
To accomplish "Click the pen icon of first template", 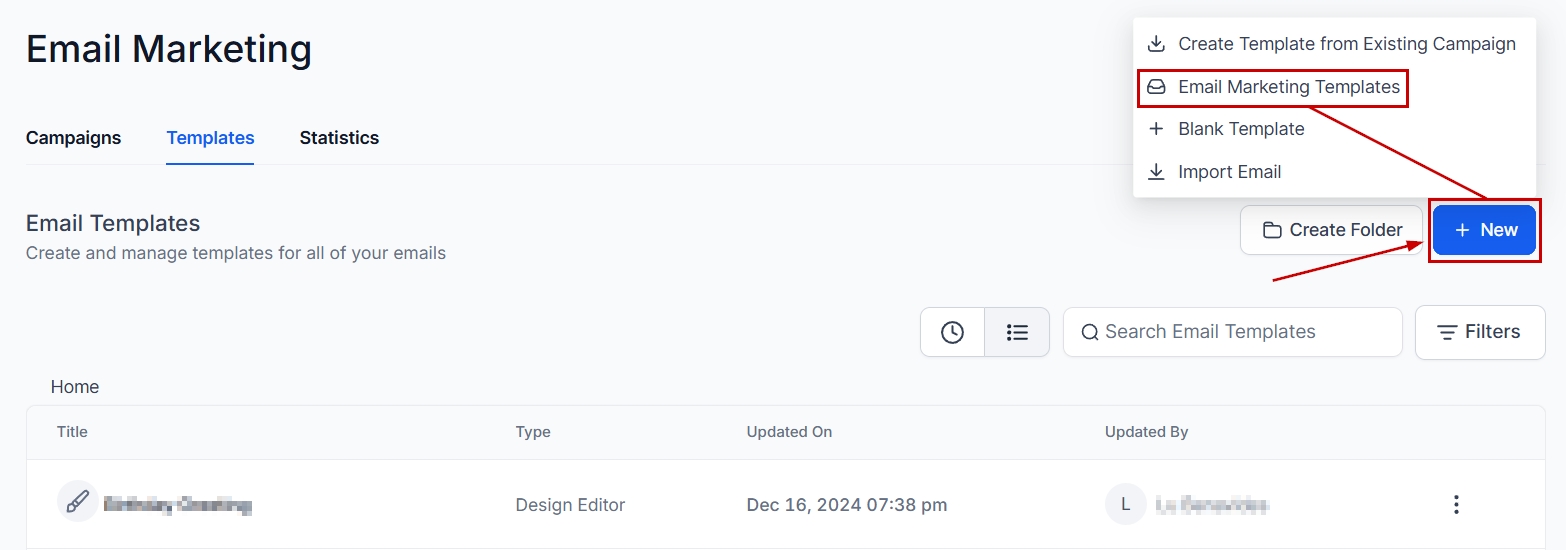I will [x=77, y=502].
